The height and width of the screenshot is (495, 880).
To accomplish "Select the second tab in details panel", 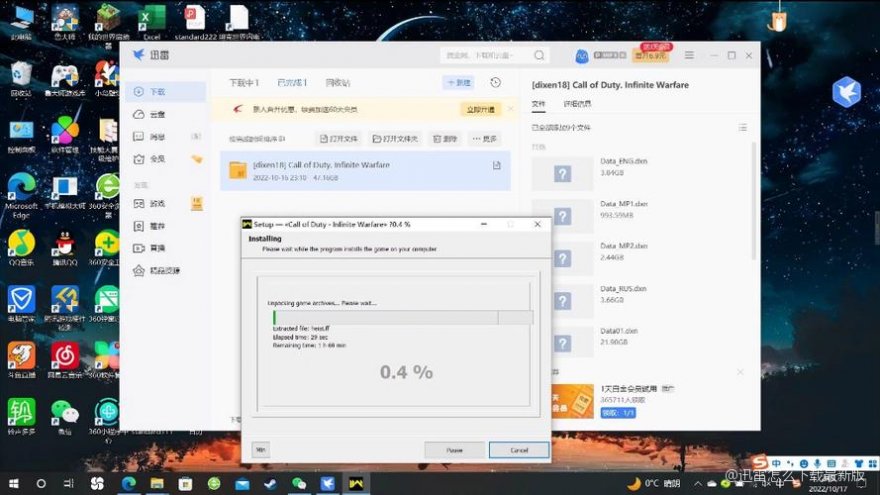I will tap(577, 104).
